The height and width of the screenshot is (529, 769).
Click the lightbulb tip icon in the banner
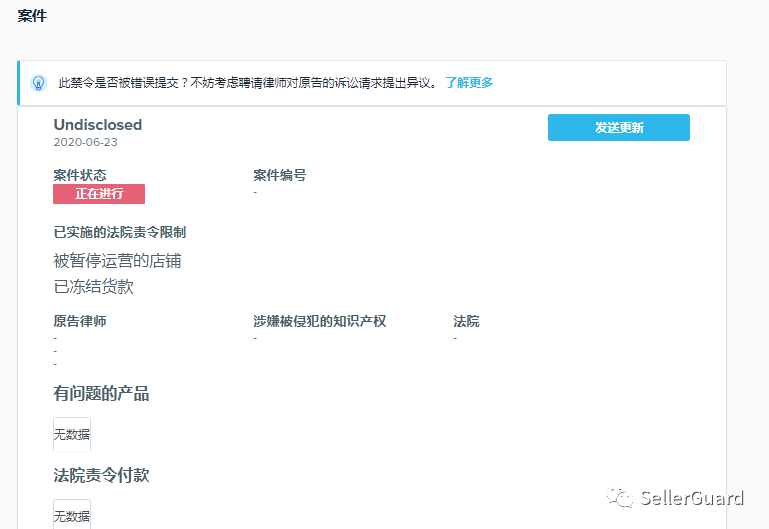tap(38, 83)
